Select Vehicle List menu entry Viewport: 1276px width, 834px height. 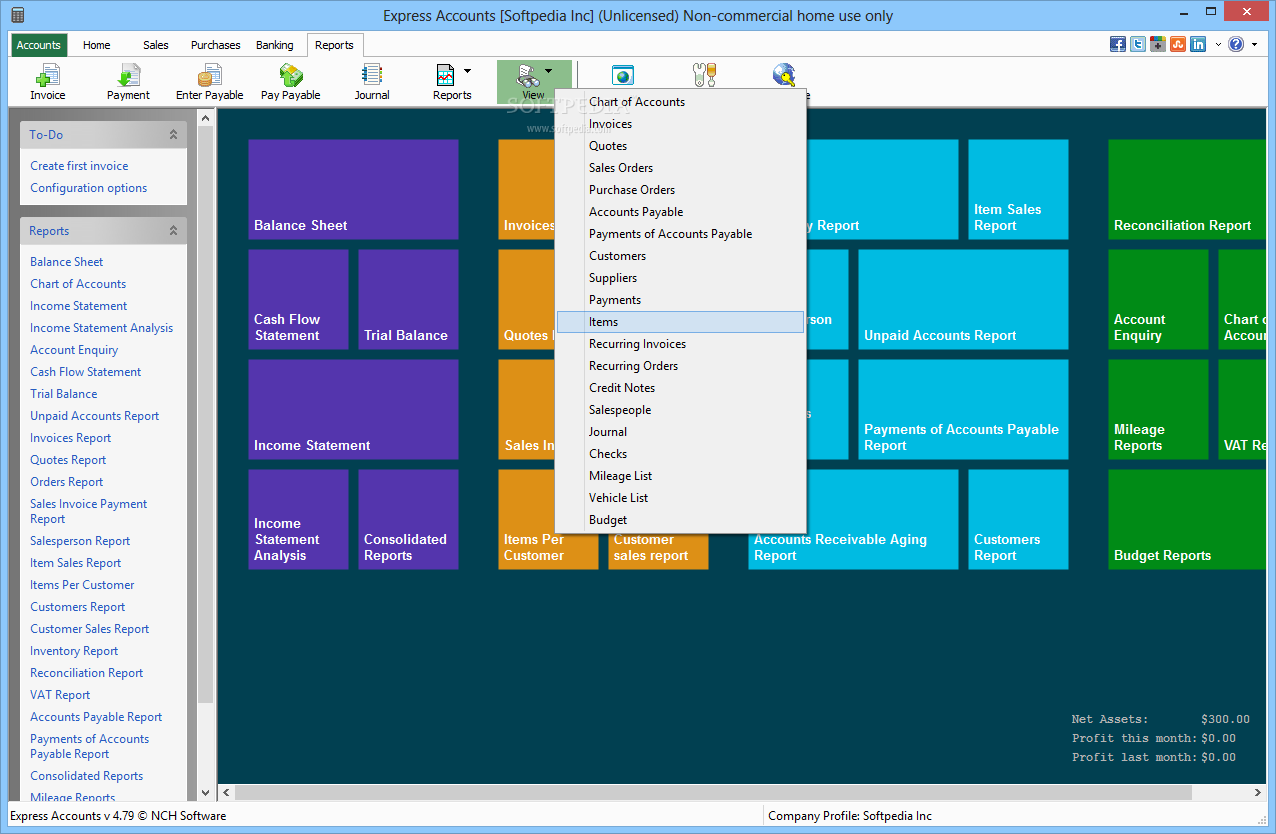[x=681, y=498]
